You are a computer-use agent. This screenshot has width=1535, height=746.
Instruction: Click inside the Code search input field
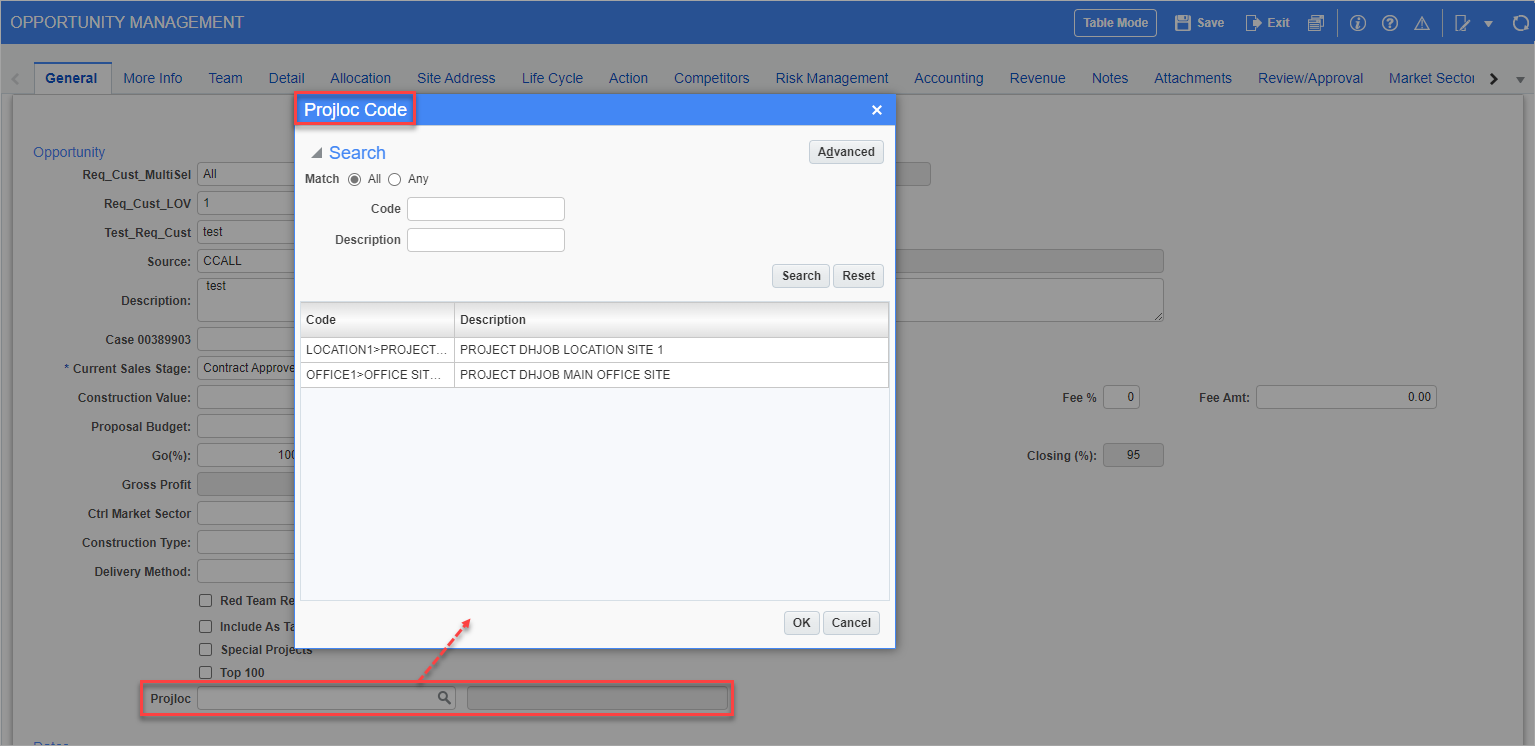(485, 208)
